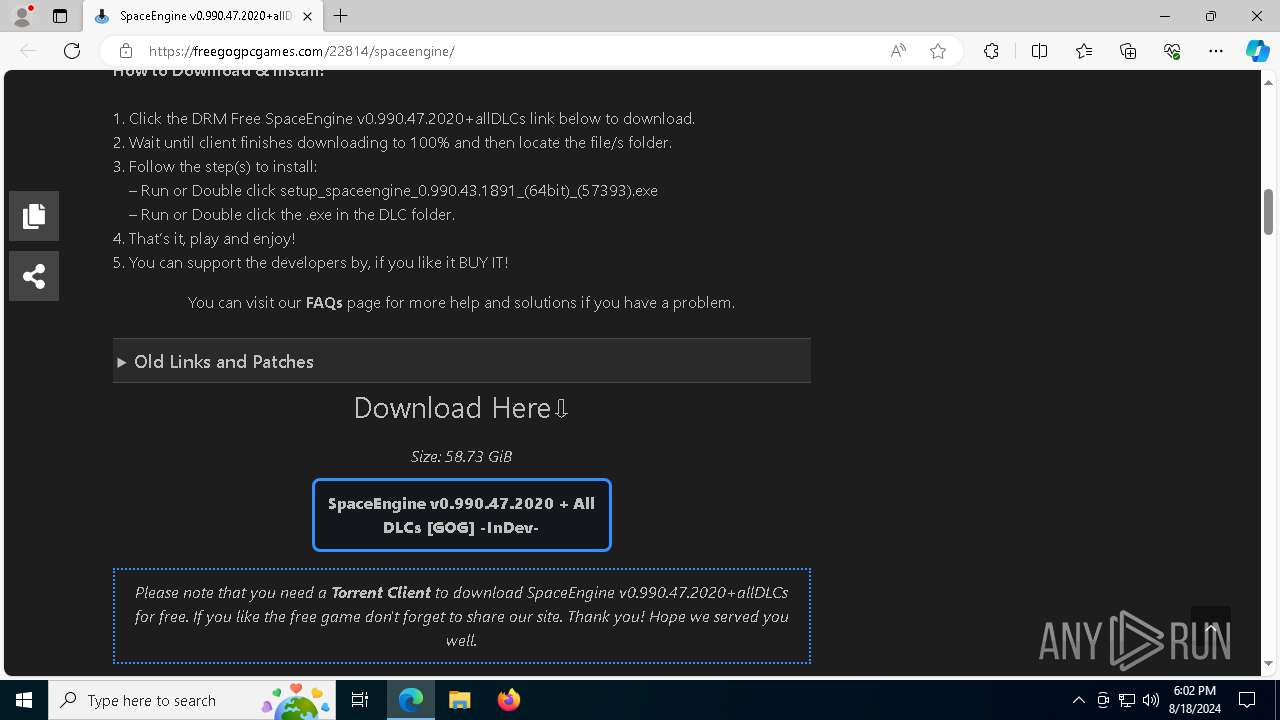This screenshot has height=720, width=1280.
Task: Click the Read aloud icon
Action: (898, 51)
